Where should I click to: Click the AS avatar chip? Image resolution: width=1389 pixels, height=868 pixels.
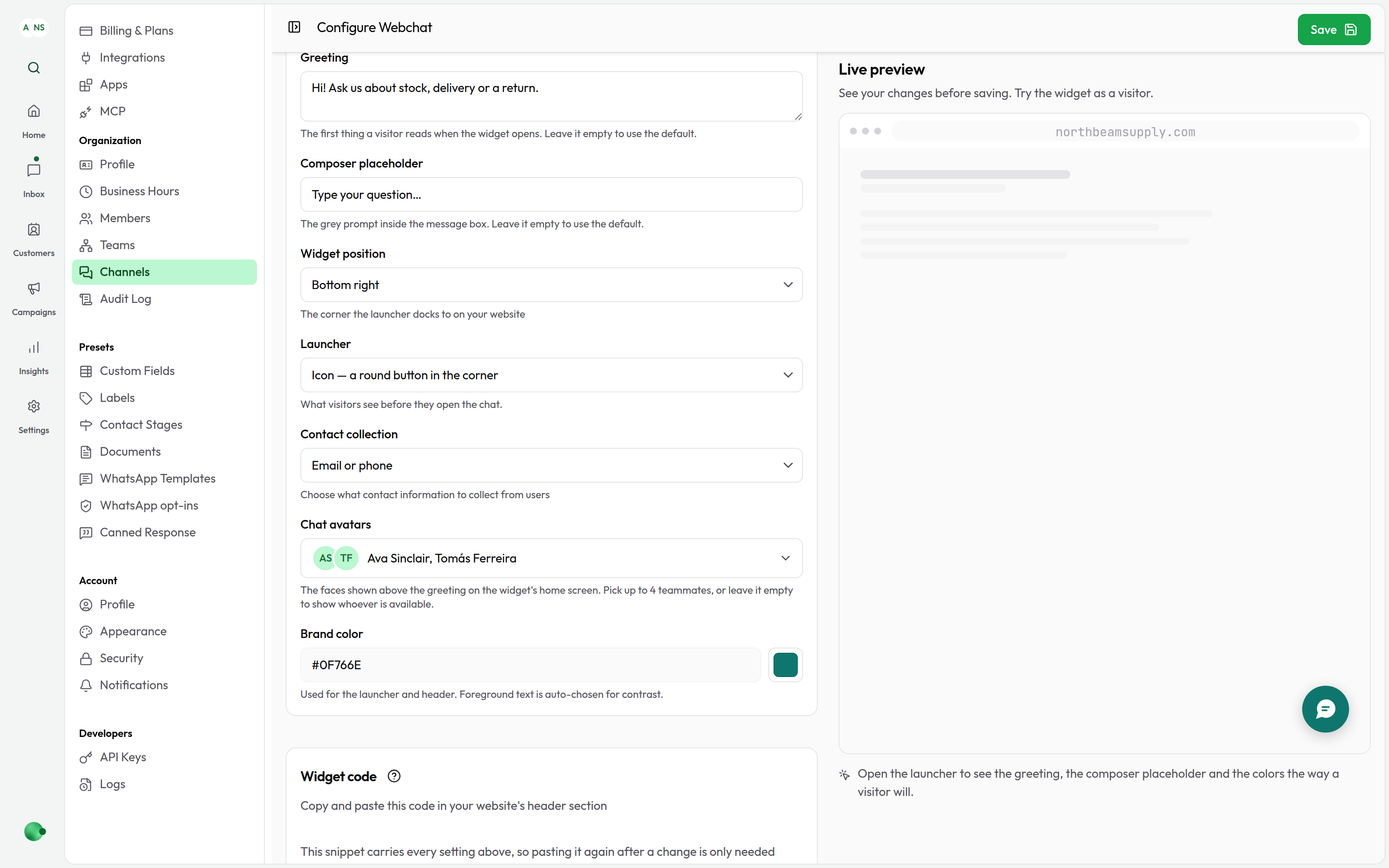(x=326, y=558)
